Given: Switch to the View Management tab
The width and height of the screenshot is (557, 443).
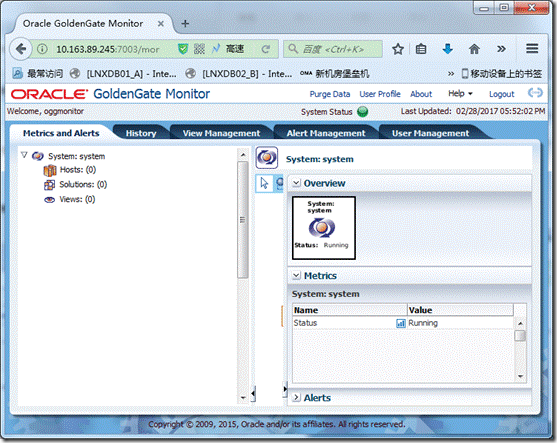Looking at the screenshot, I should pos(221,133).
